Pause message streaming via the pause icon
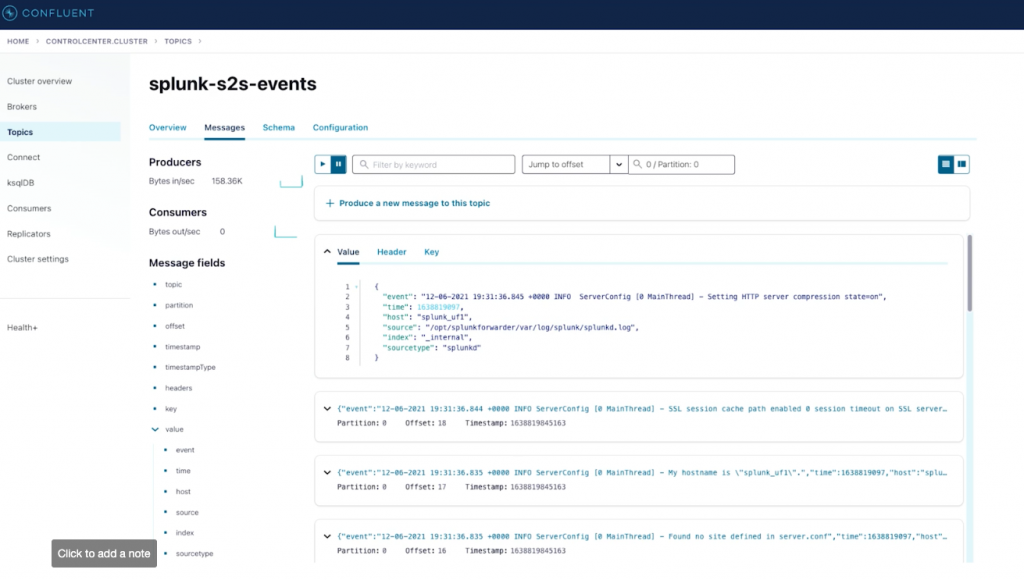This screenshot has width=1024, height=580. click(337, 163)
